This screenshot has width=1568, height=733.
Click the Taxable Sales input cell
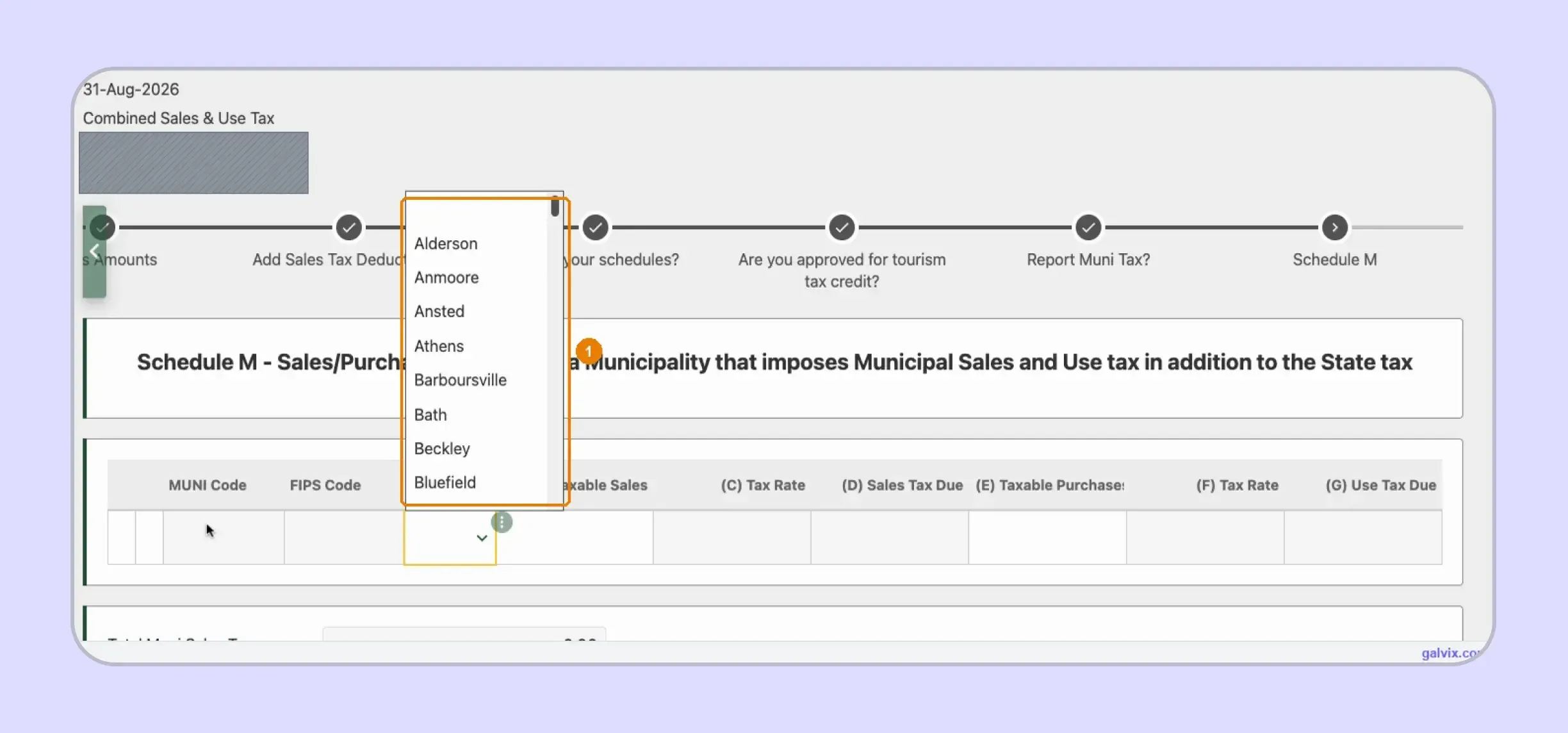click(x=575, y=538)
